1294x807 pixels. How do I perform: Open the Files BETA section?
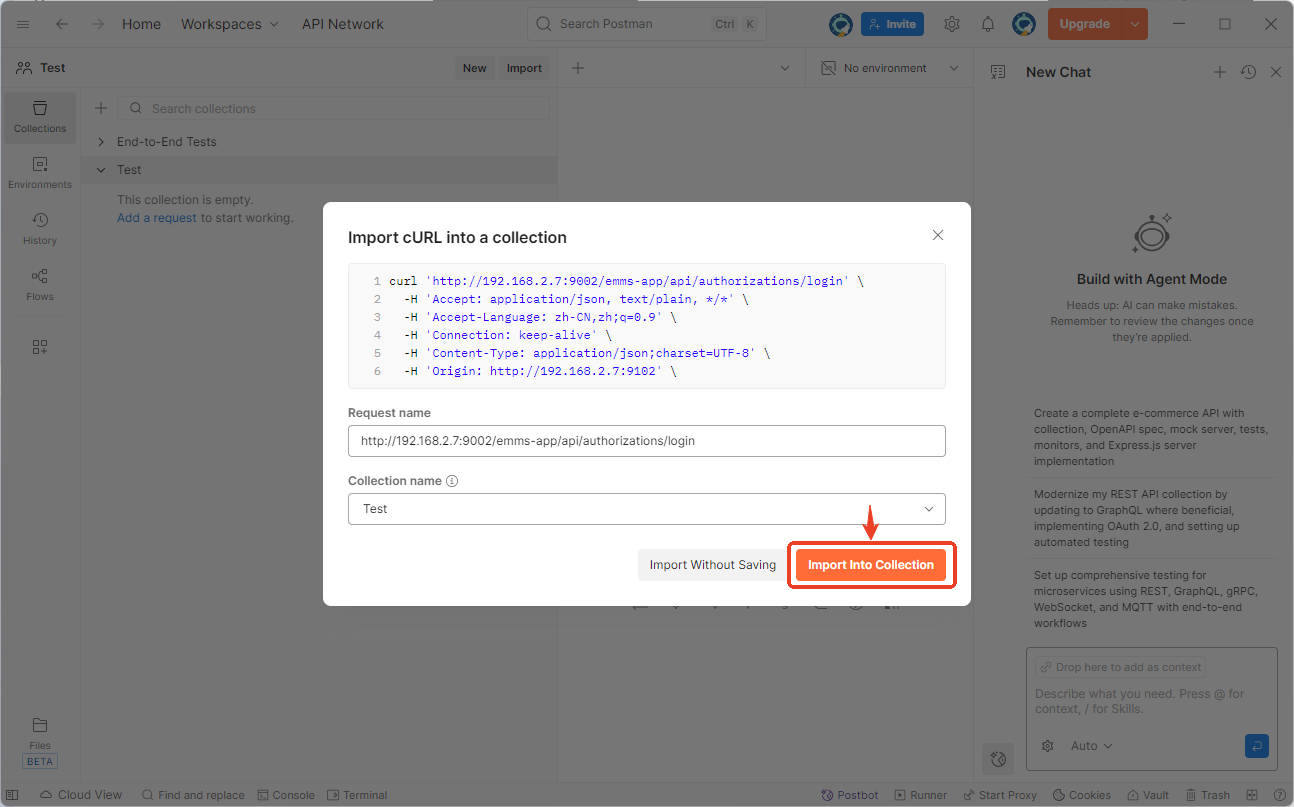[x=40, y=742]
